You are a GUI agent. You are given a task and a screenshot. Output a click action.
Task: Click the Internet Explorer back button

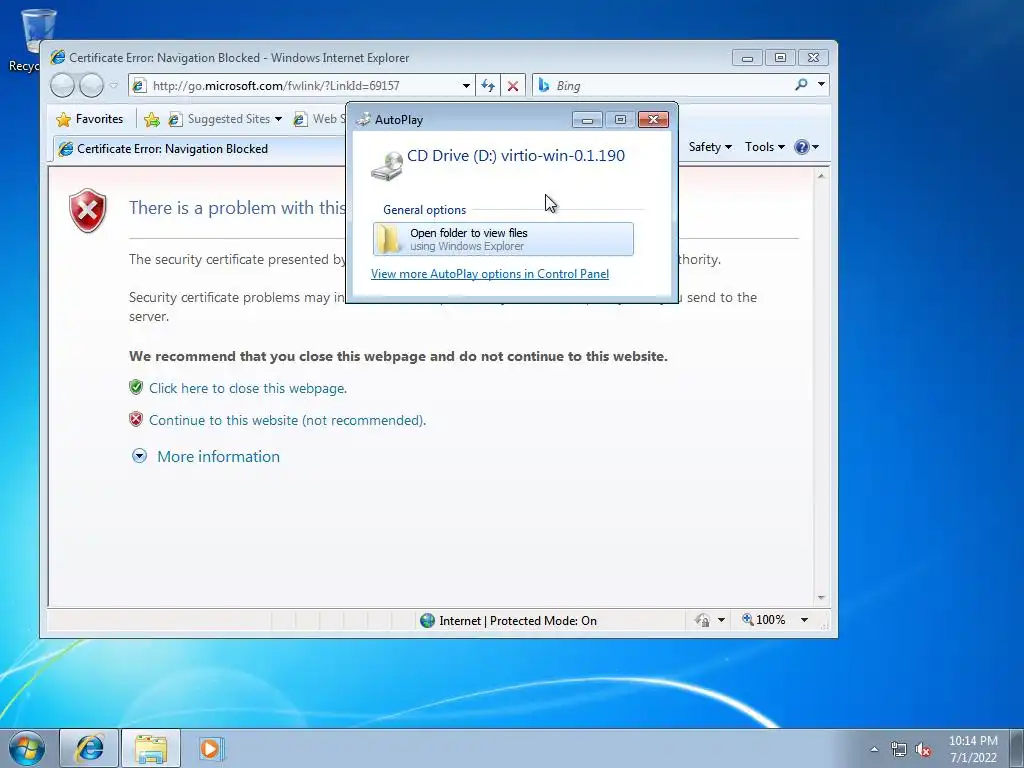click(62, 86)
